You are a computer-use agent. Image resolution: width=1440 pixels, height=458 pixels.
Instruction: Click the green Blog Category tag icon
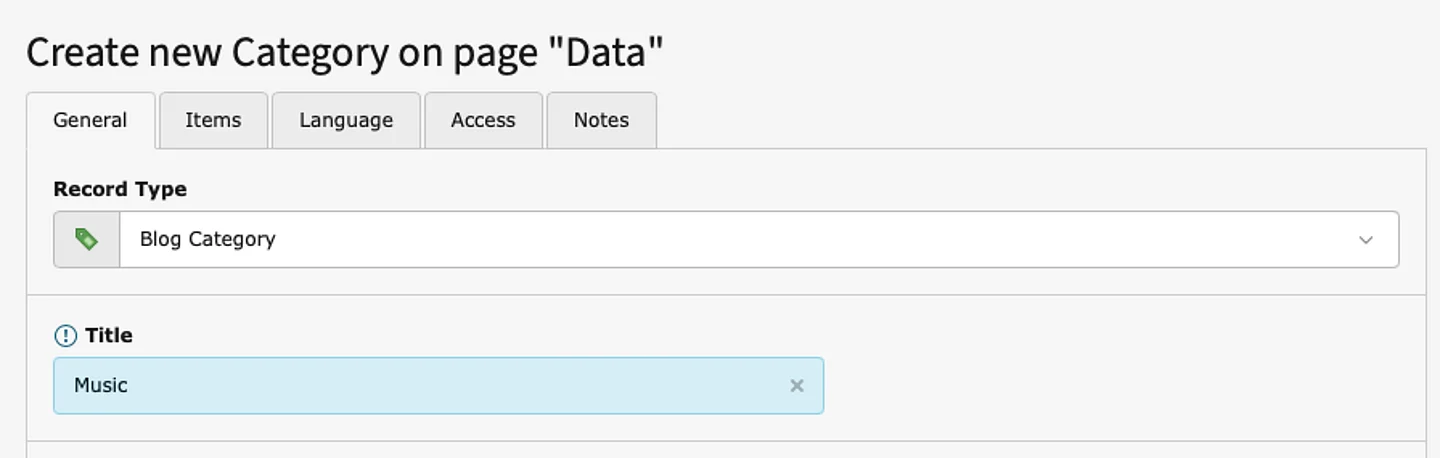point(87,239)
